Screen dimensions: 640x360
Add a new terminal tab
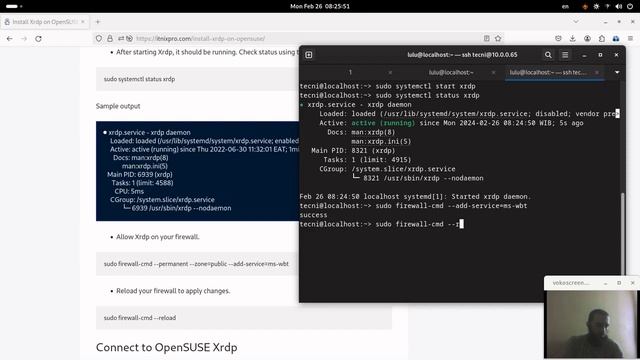pos(309,55)
